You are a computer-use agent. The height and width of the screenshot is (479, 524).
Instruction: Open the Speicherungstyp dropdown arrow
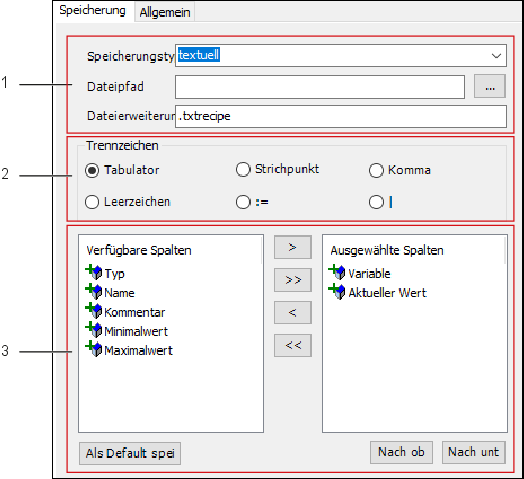(496, 55)
